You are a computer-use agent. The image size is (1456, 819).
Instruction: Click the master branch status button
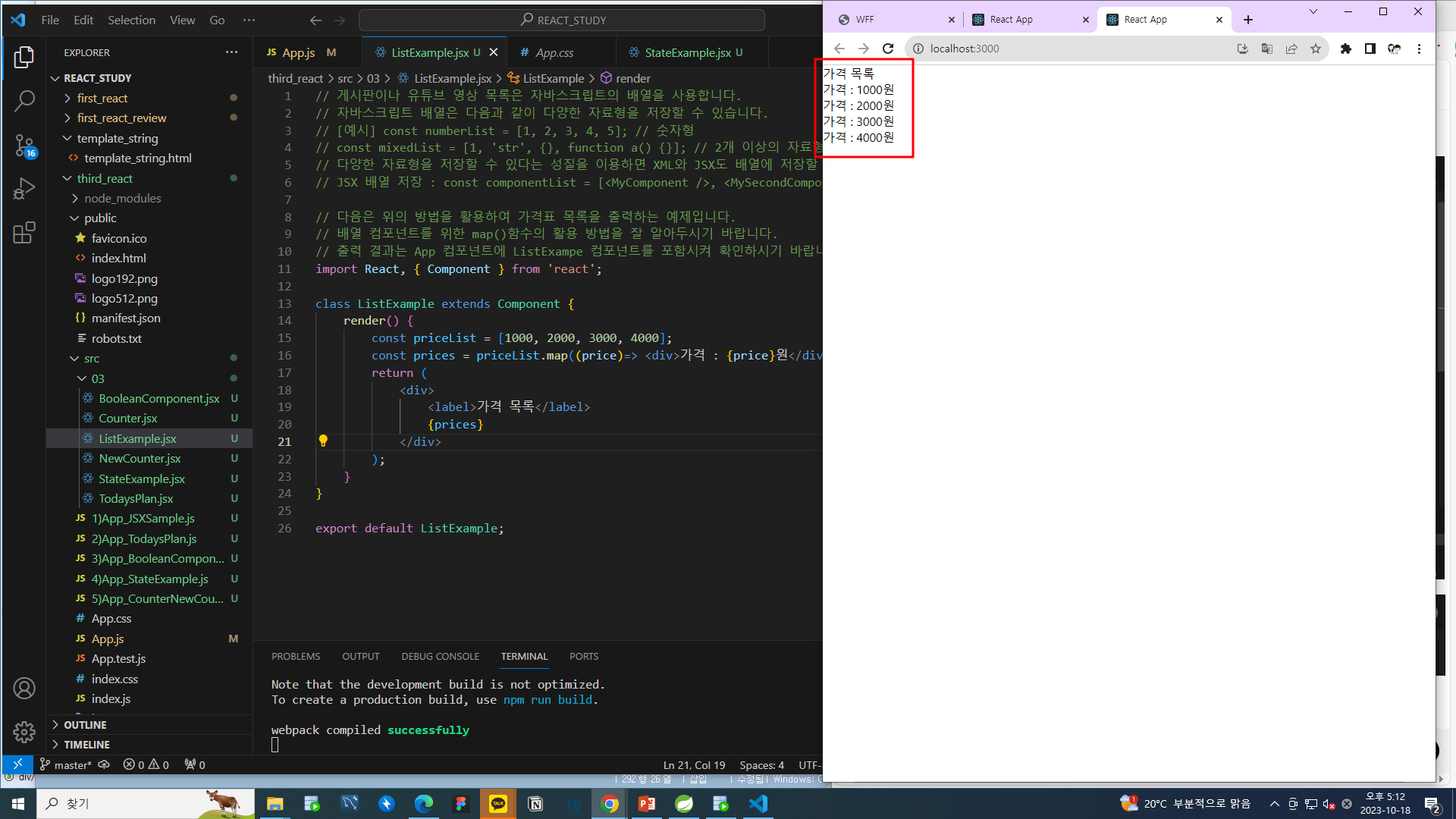pos(72,765)
